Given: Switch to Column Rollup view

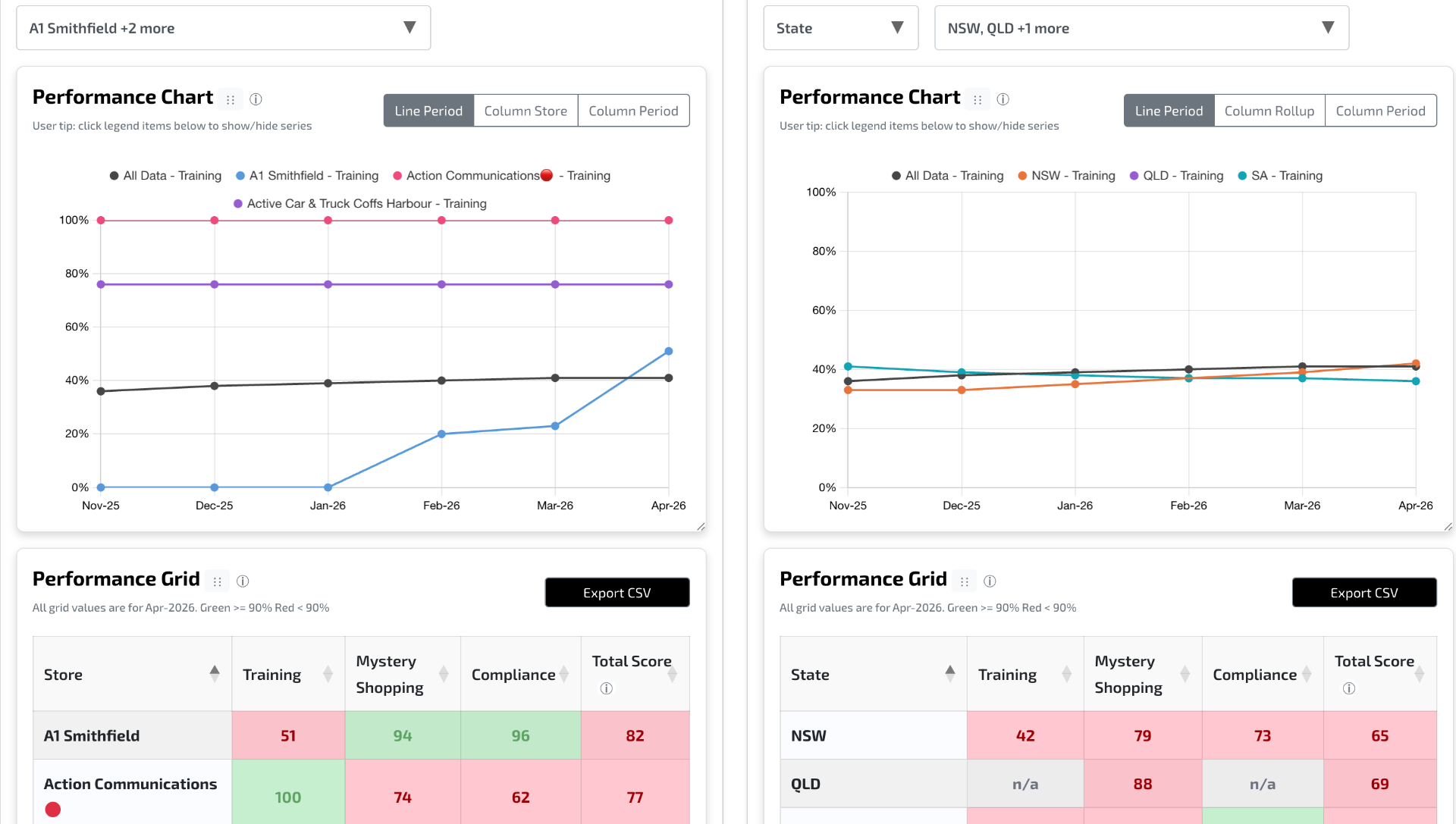Looking at the screenshot, I should point(1269,111).
